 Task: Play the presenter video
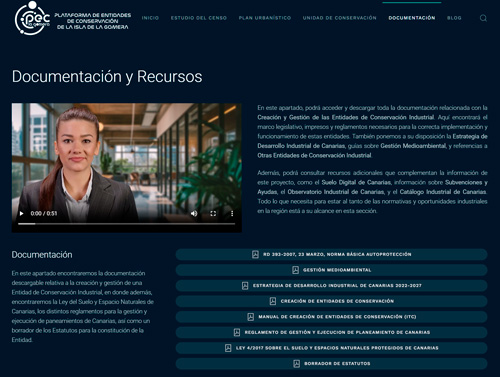(21, 213)
